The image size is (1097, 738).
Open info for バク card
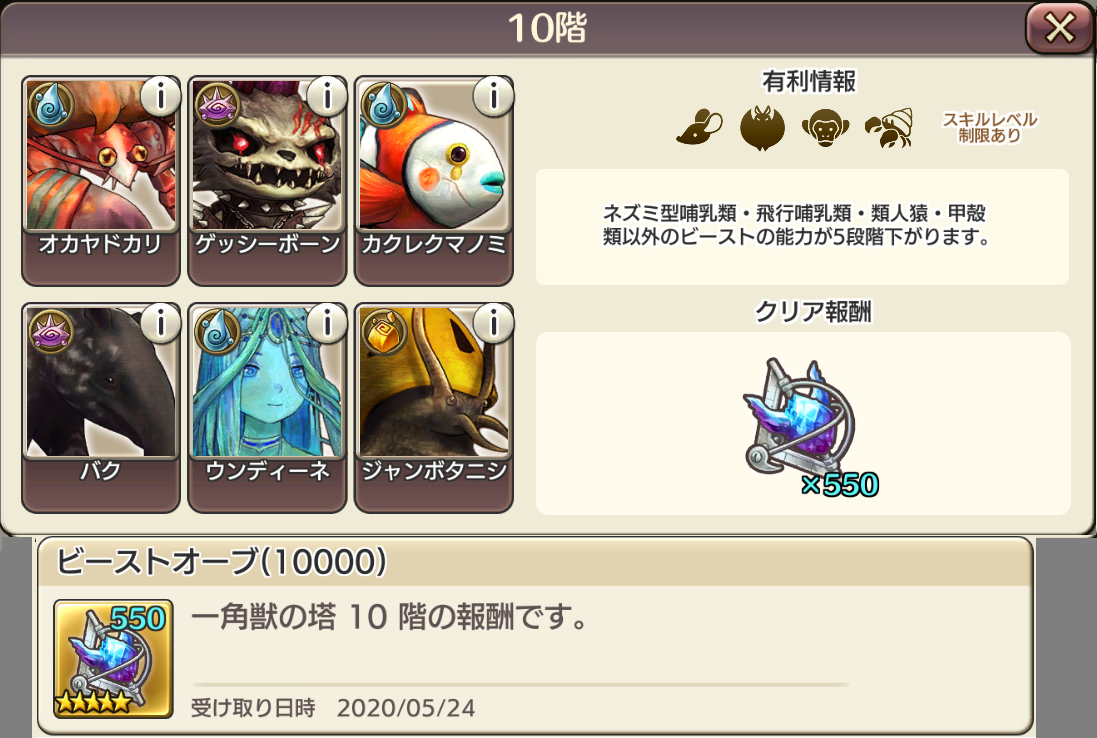point(160,323)
